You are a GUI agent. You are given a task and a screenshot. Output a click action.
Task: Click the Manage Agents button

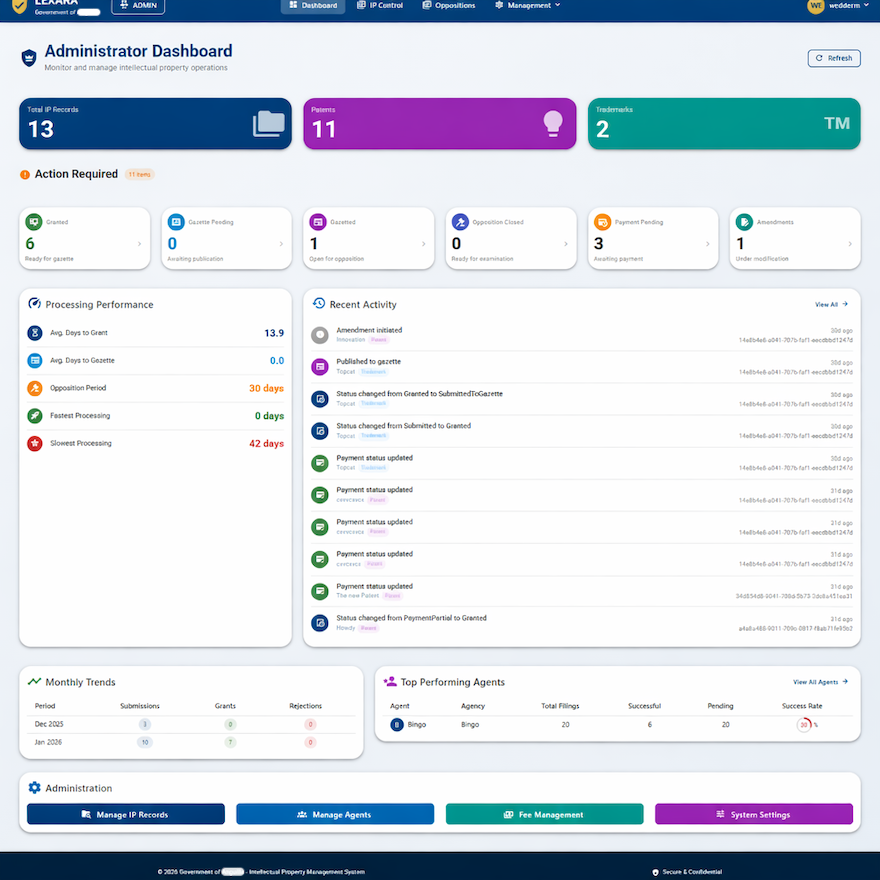coord(335,814)
